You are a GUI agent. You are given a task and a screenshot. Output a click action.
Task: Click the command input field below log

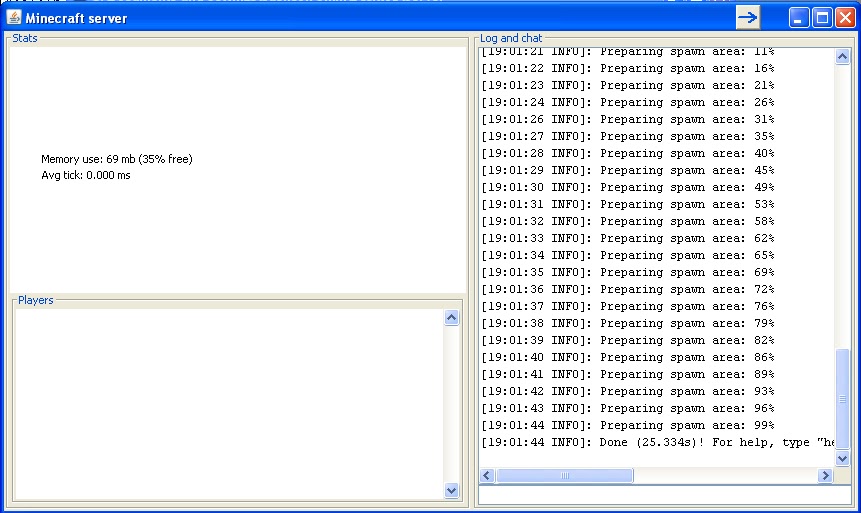point(664,494)
